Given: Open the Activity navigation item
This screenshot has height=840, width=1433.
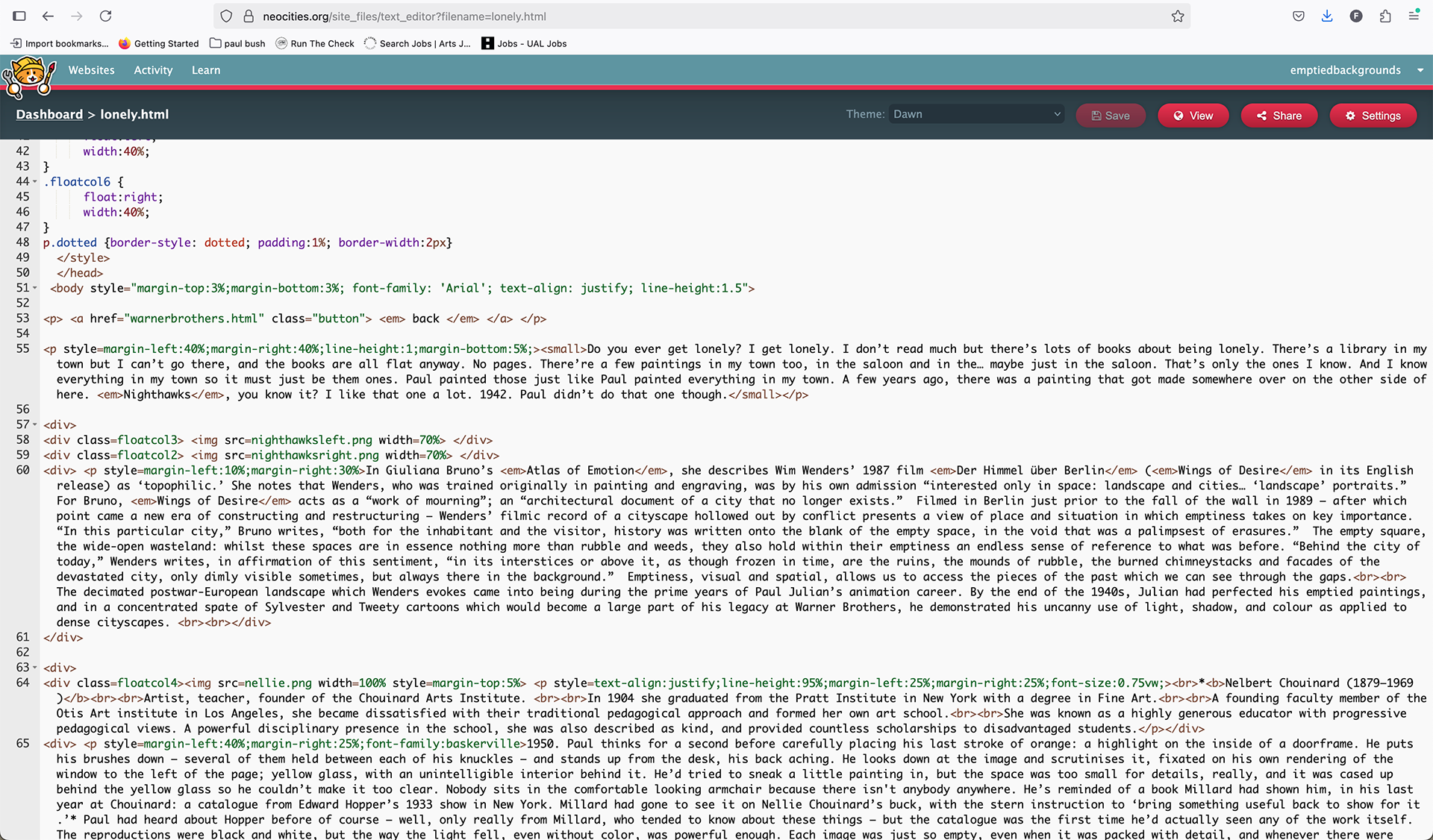Looking at the screenshot, I should point(153,70).
